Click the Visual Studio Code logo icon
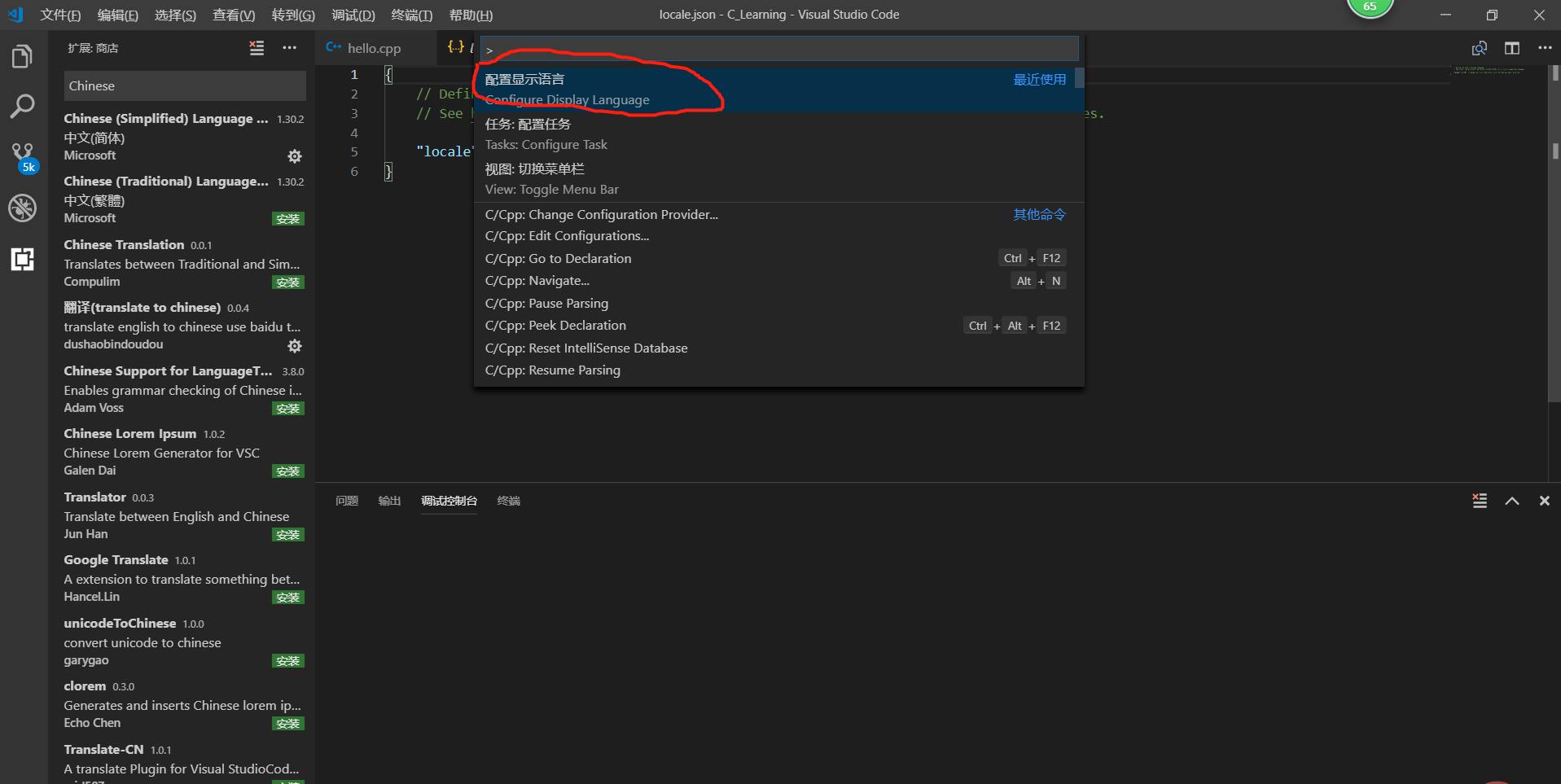Image resolution: width=1561 pixels, height=784 pixels. 15,15
